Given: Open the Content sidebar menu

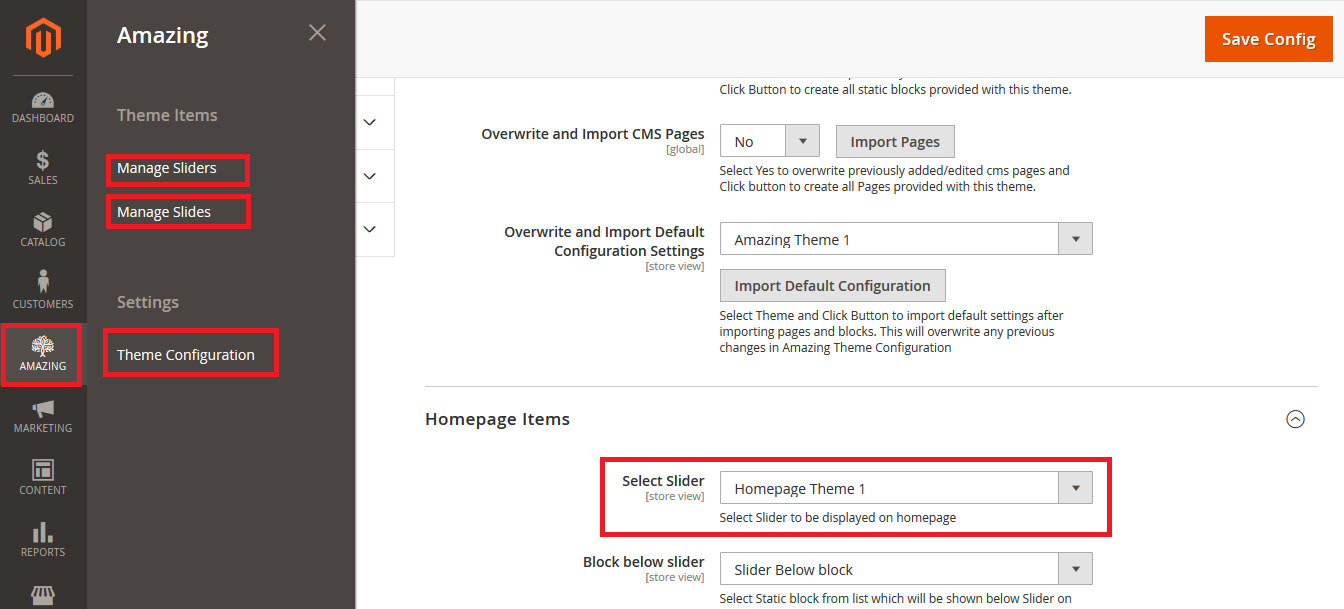Looking at the screenshot, I should coord(43,478).
